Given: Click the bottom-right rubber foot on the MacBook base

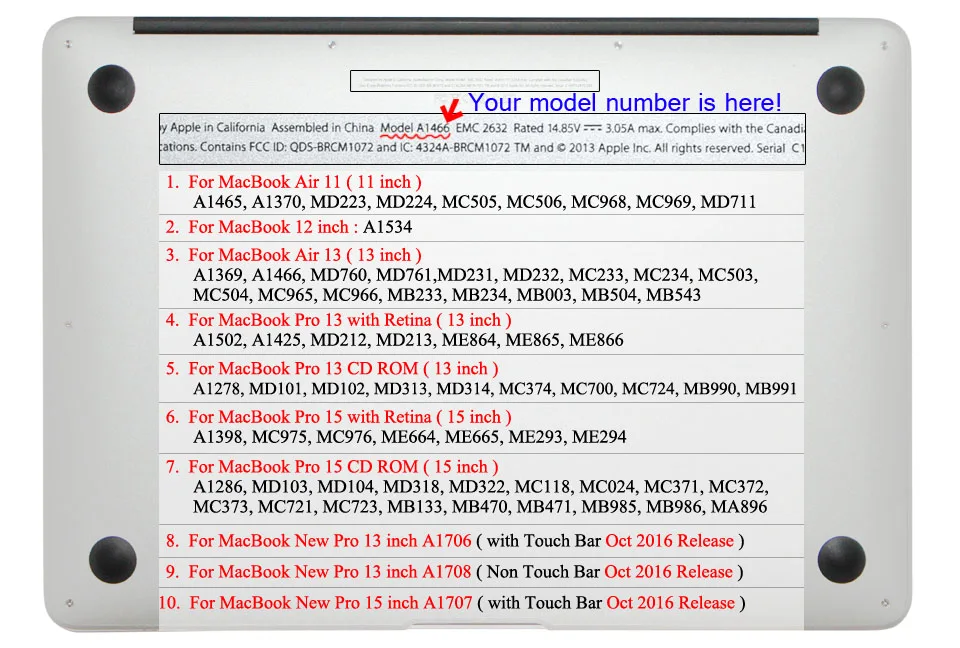Looking at the screenshot, I should [843, 560].
